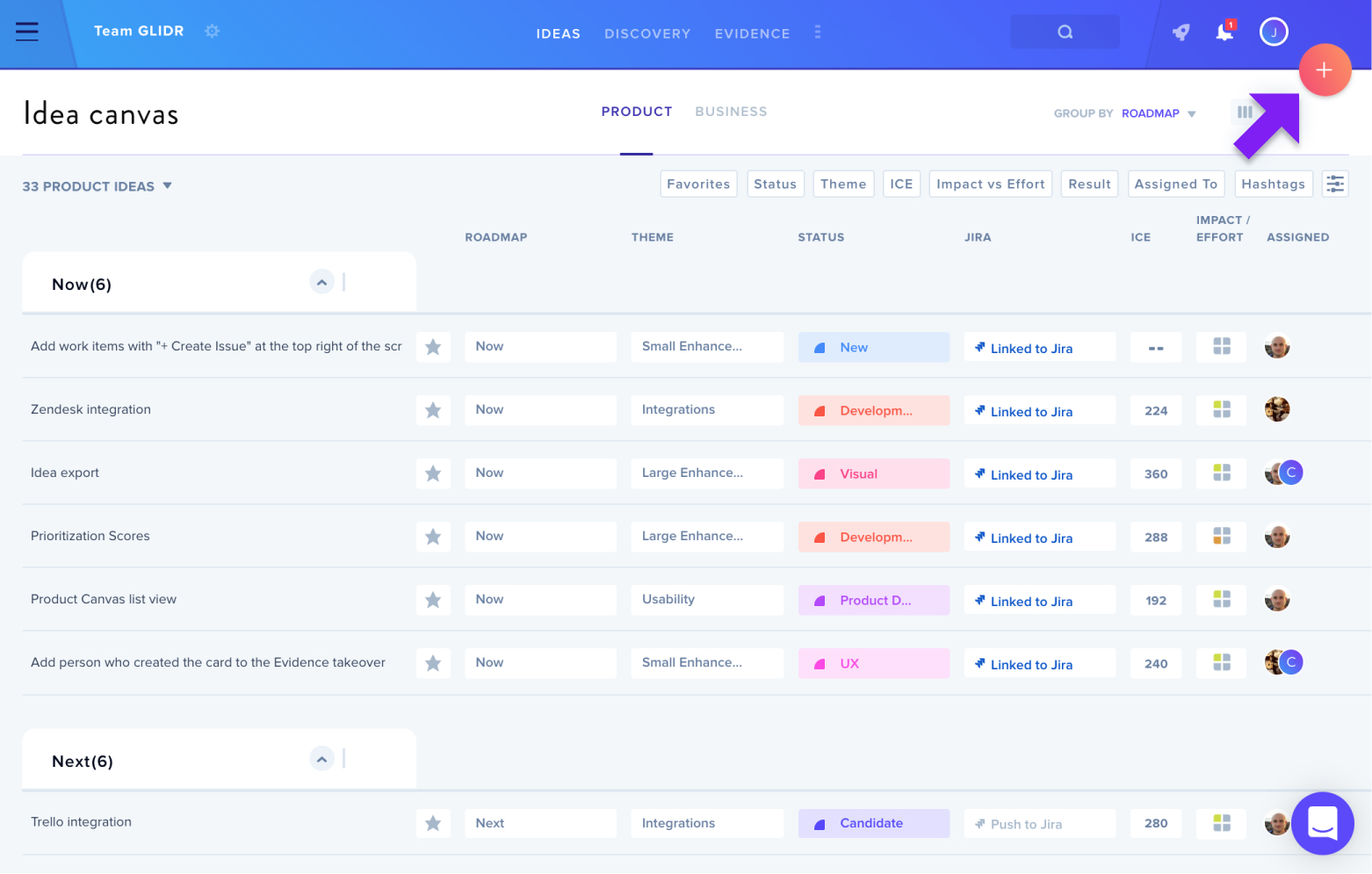Open the notifications bell
The width and height of the screenshot is (1372, 874).
tap(1224, 32)
